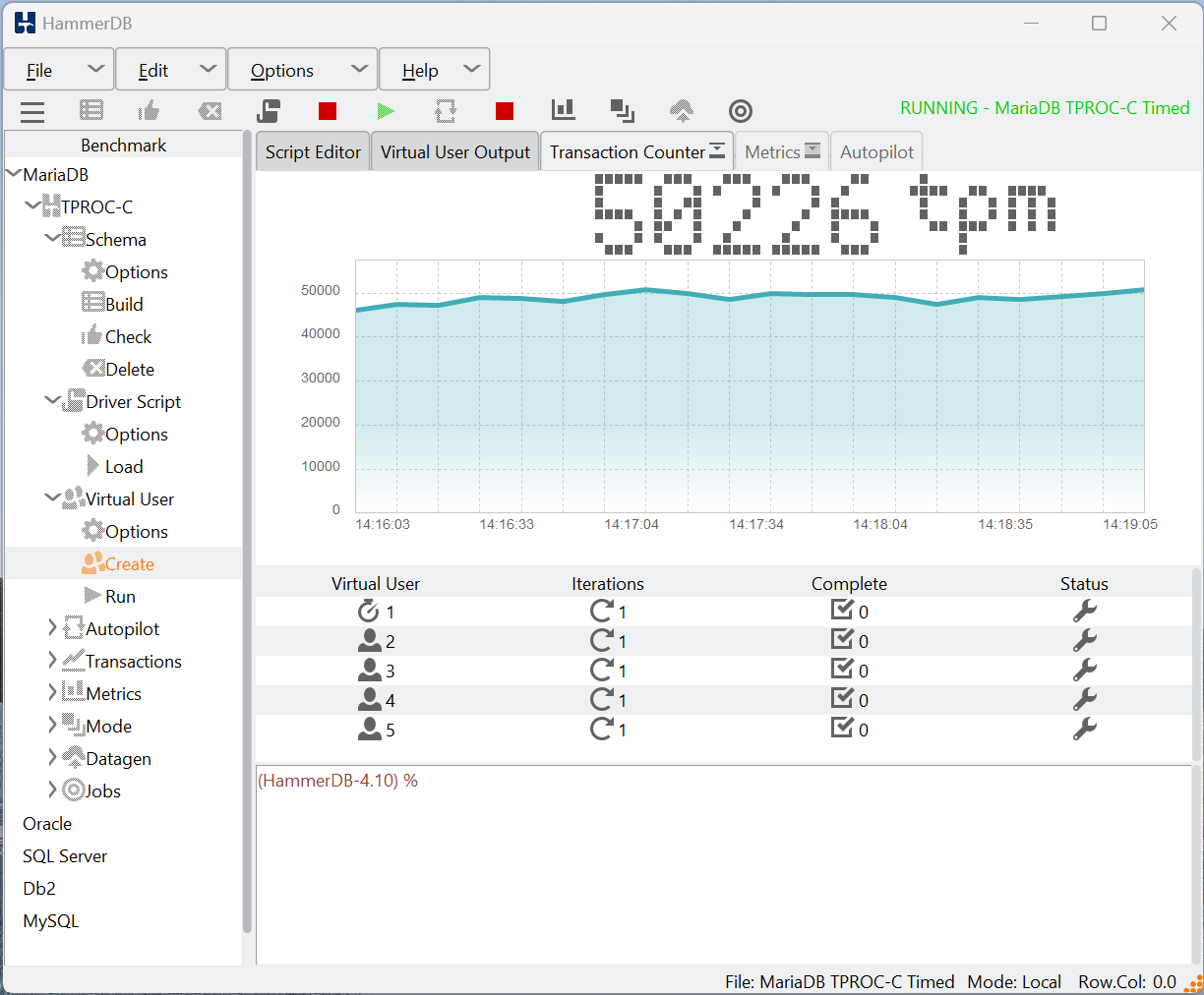This screenshot has height=995, width=1204.
Task: Click the thumbs-up Check Schema toolbar icon
Action: tap(150, 110)
